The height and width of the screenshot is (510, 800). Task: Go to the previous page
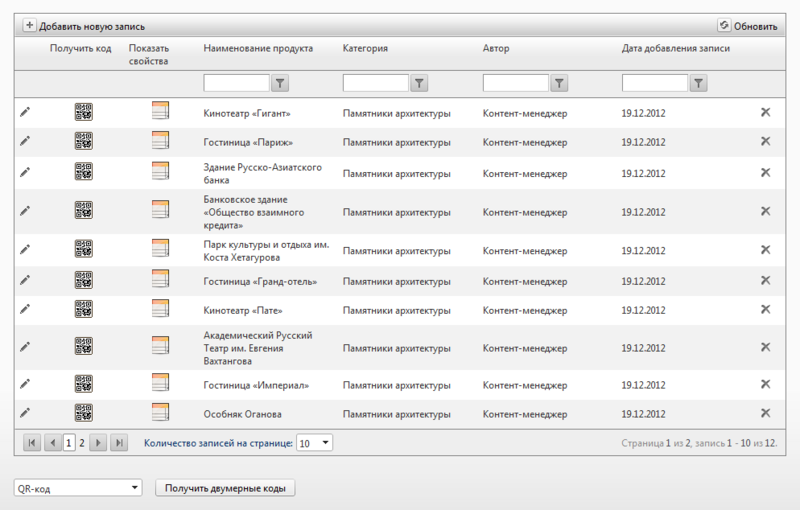[x=53, y=443]
